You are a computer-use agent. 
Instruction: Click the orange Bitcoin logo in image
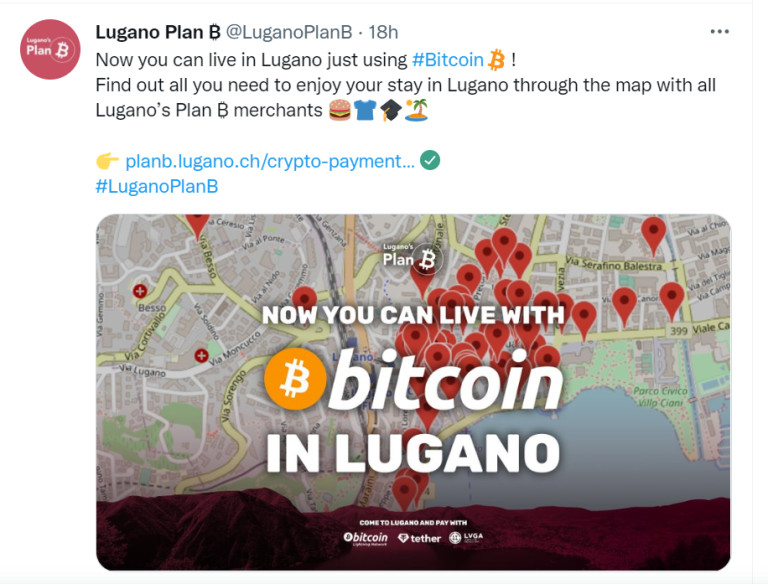(x=295, y=378)
